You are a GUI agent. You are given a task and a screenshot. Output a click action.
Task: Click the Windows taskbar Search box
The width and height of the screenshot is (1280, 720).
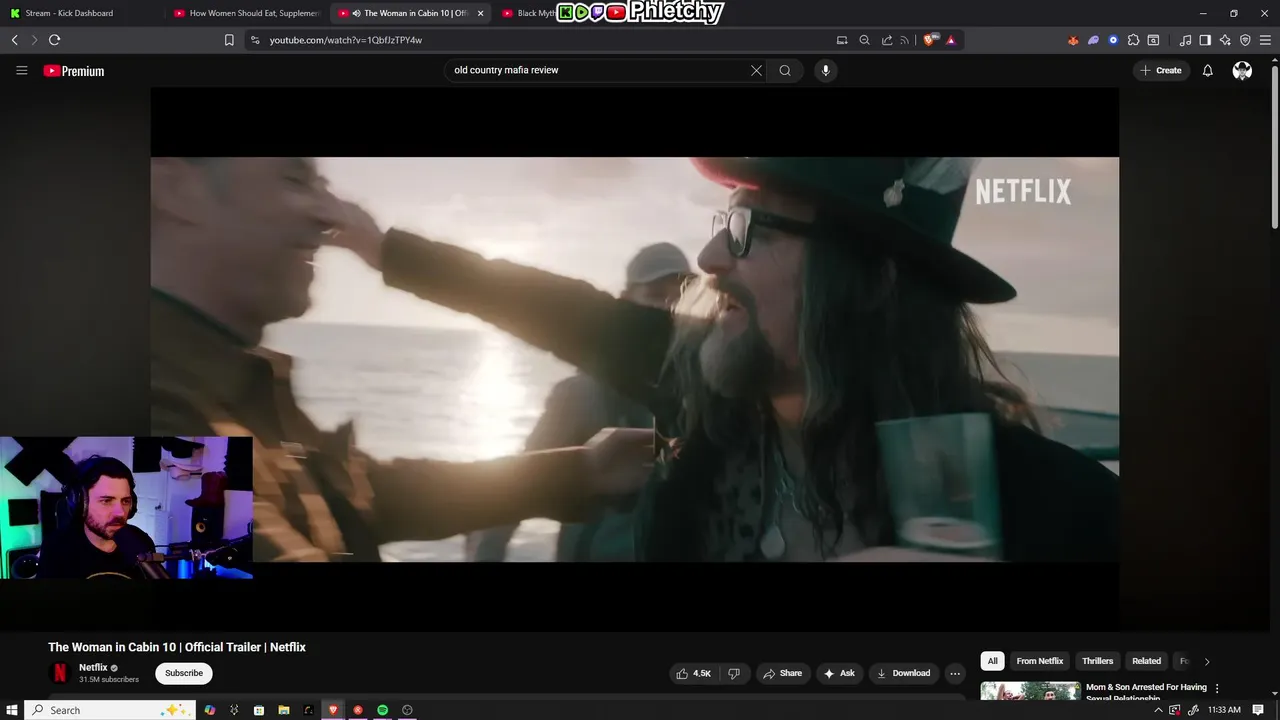(x=109, y=710)
